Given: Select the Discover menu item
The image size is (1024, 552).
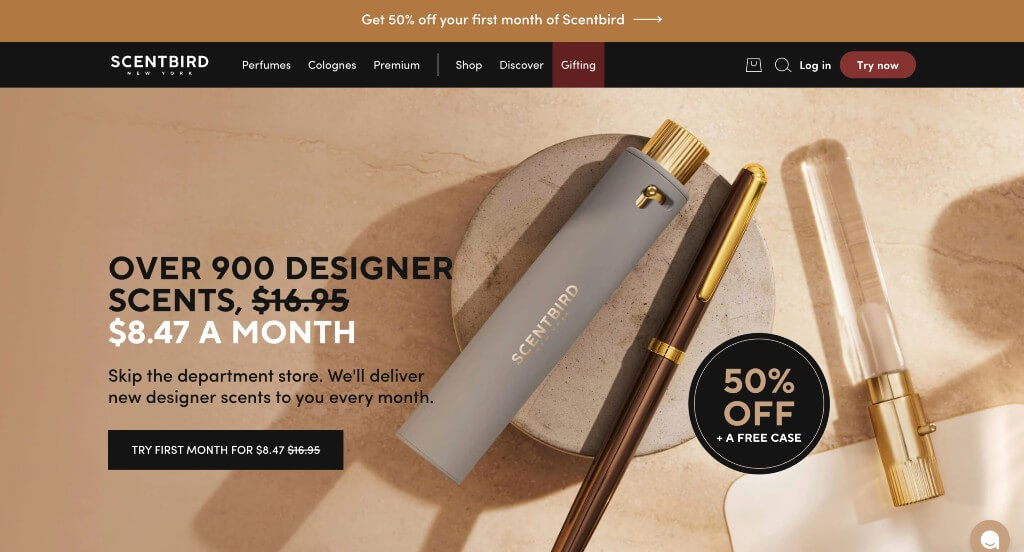Looking at the screenshot, I should 521,65.
